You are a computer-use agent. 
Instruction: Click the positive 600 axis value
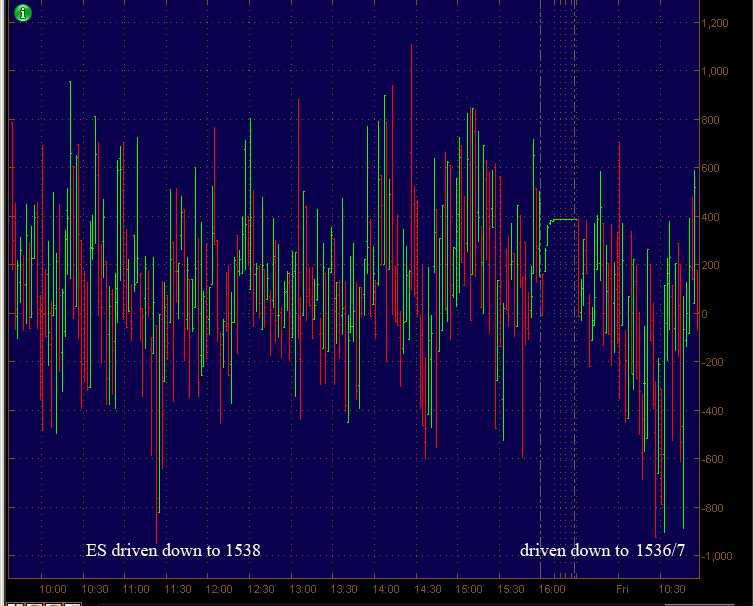710,168
